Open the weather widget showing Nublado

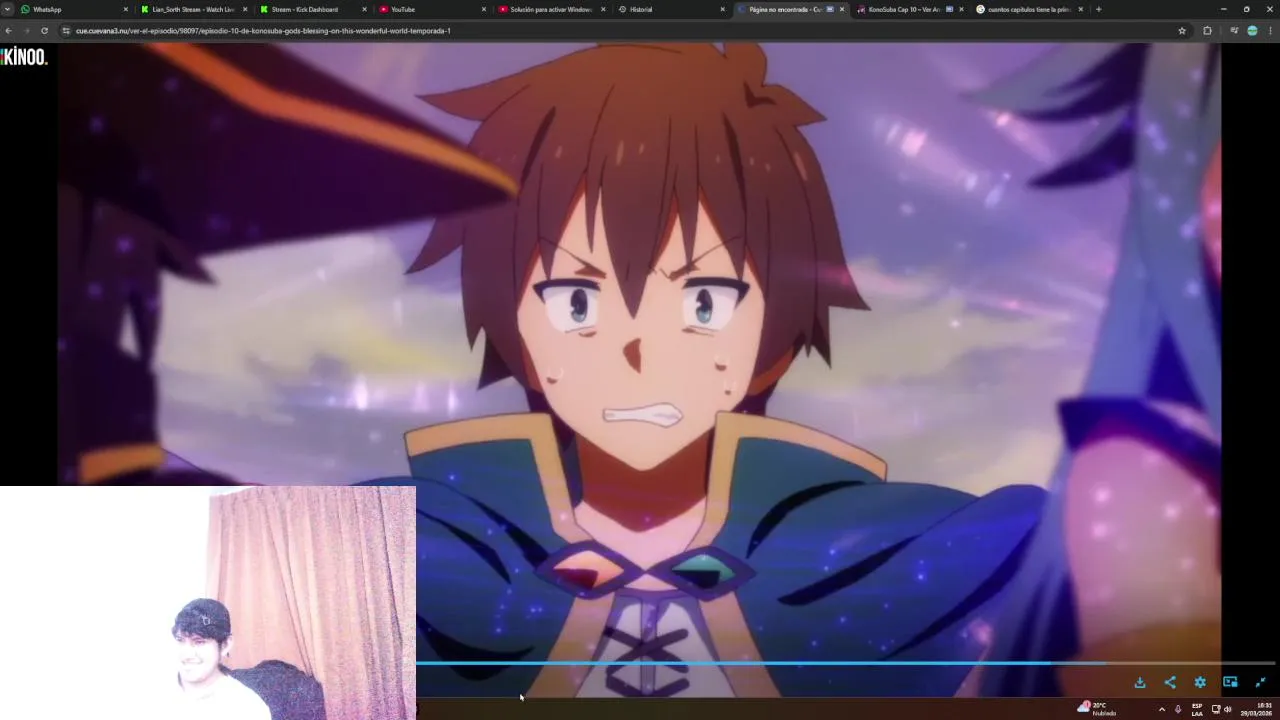(x=1097, y=709)
